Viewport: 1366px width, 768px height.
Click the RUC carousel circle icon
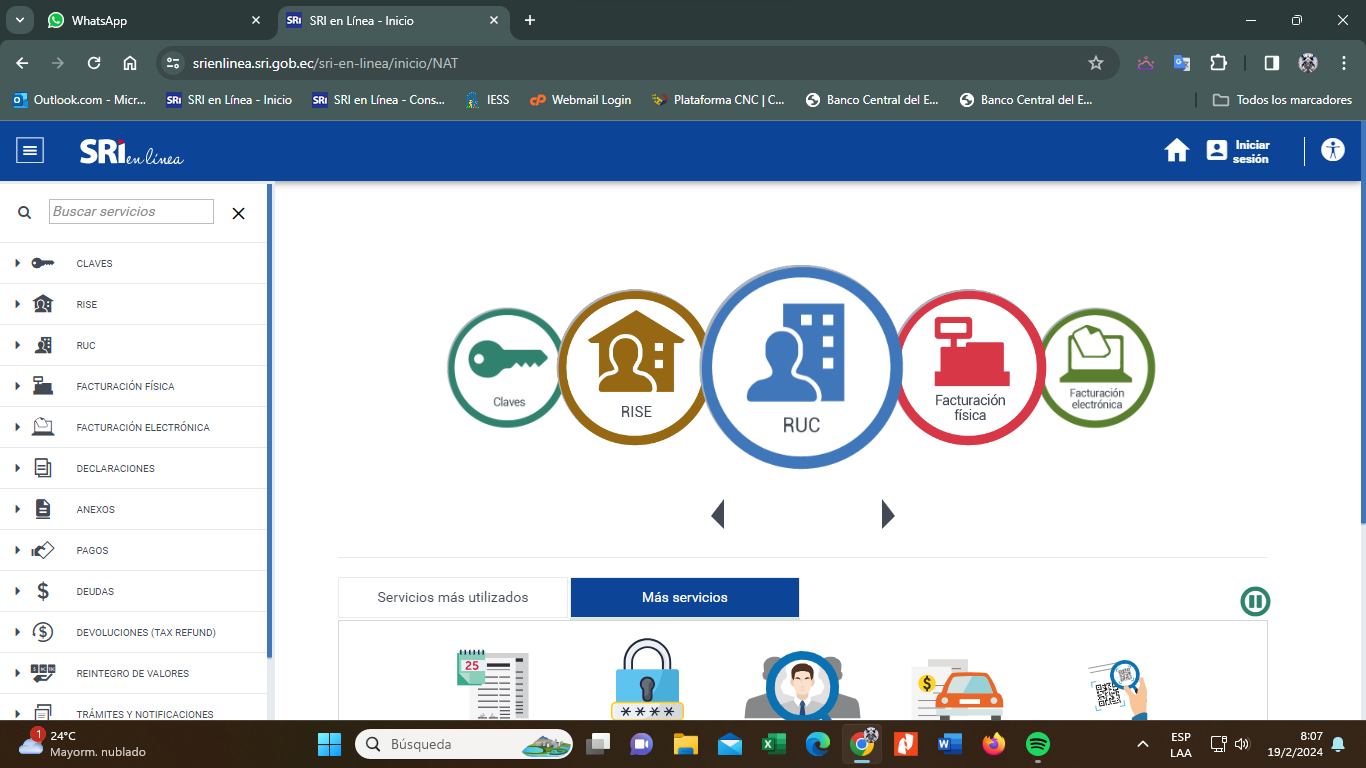pos(800,367)
